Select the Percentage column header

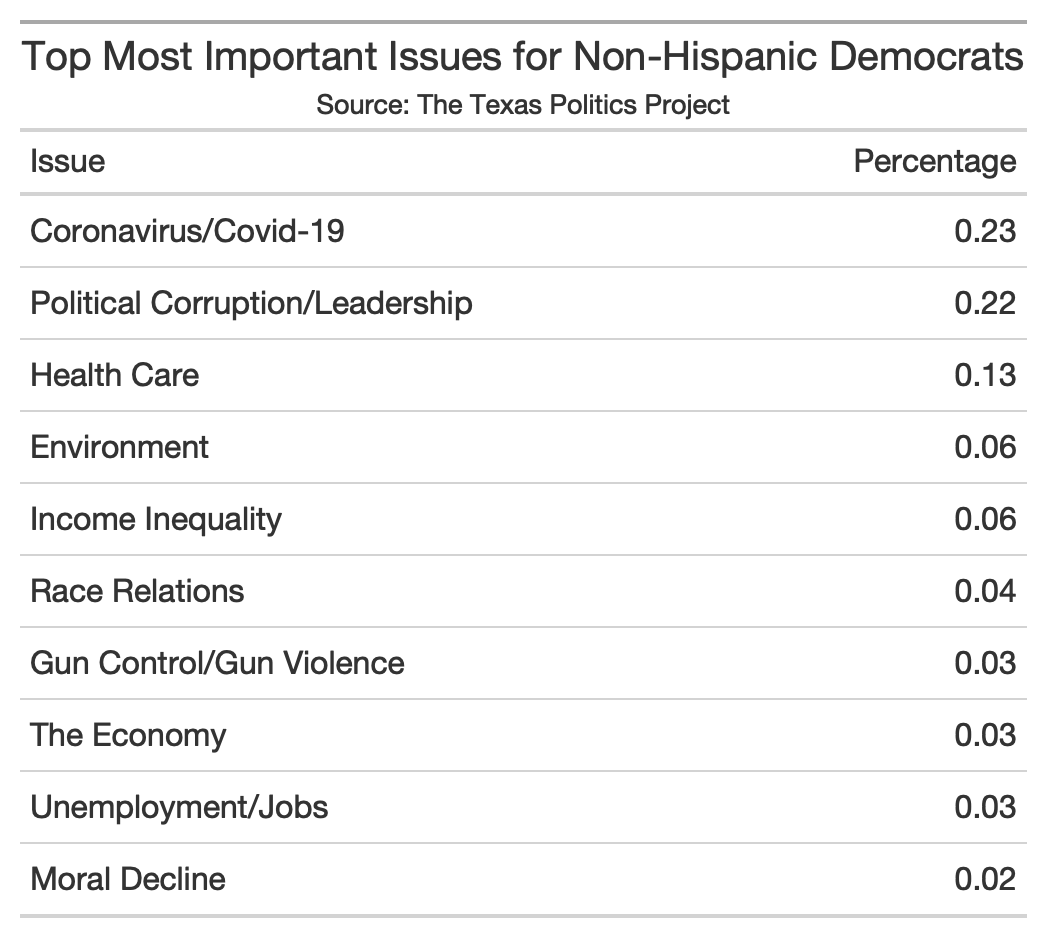coord(934,161)
